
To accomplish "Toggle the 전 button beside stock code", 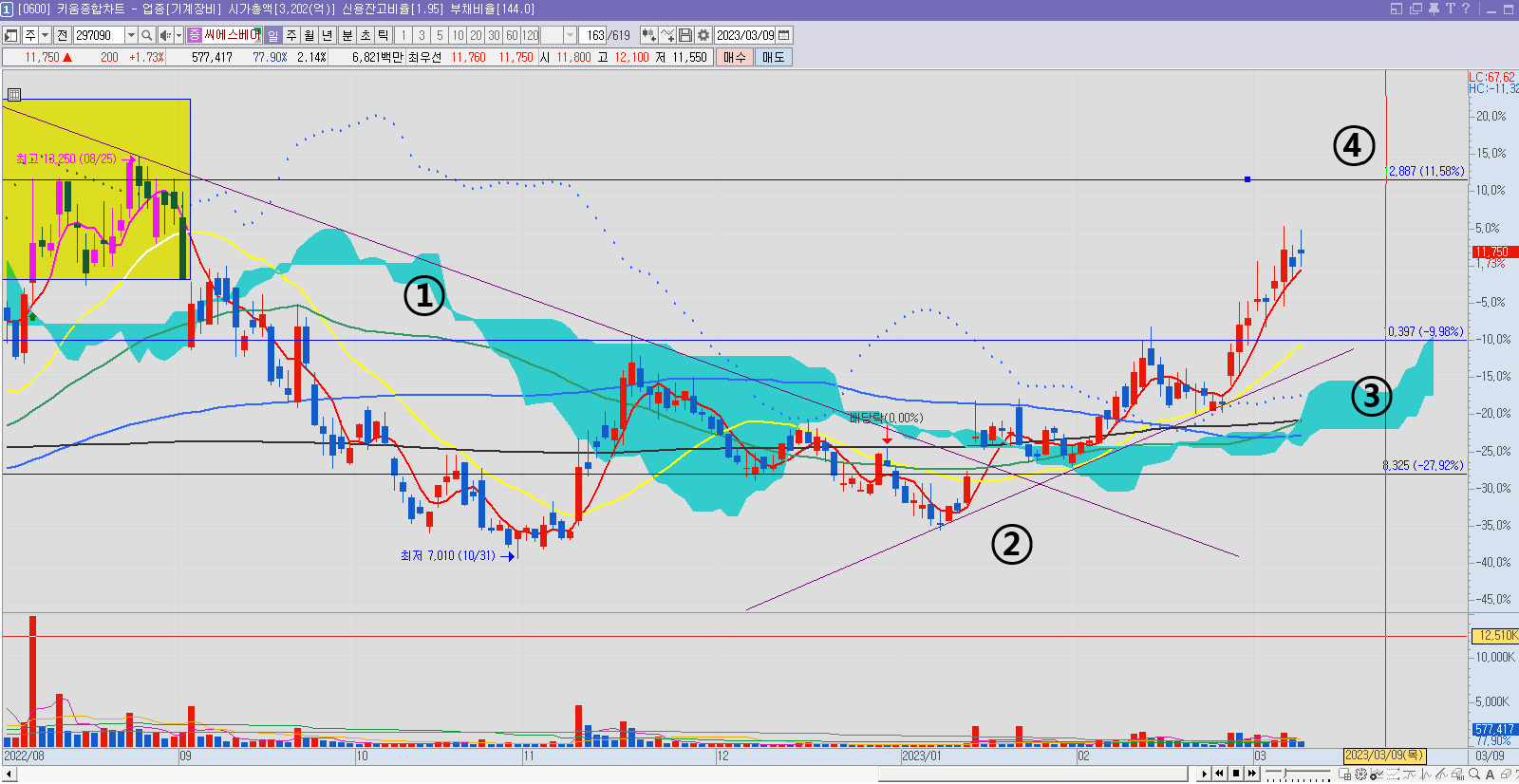I will (x=62, y=35).
